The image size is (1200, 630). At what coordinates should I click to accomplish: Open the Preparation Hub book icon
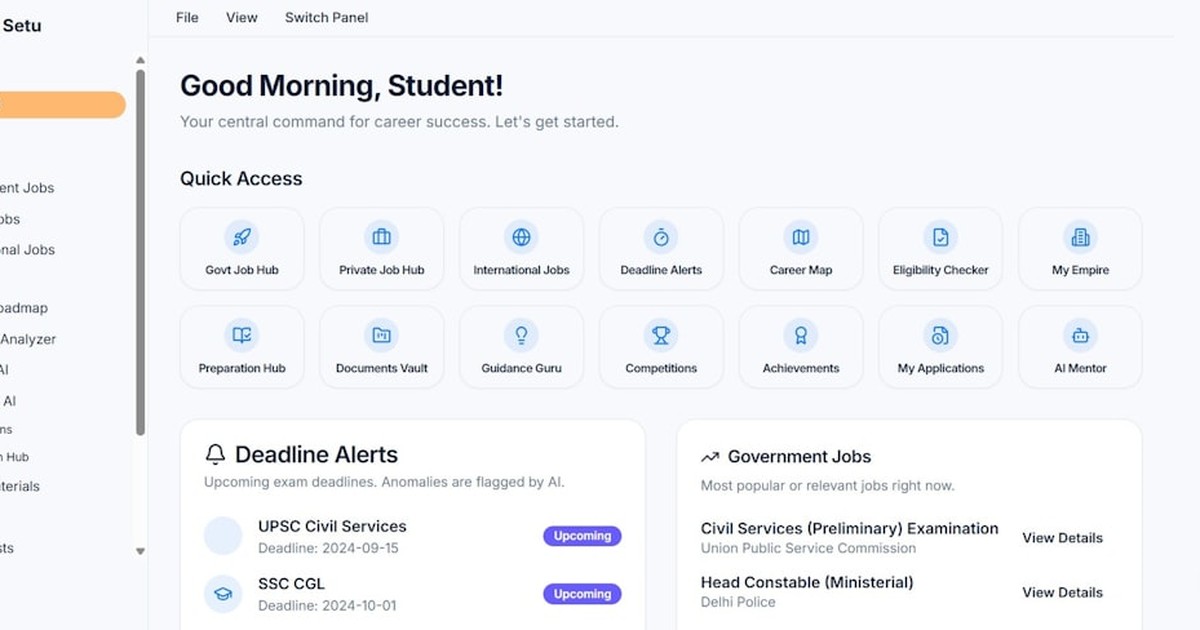coord(242,335)
